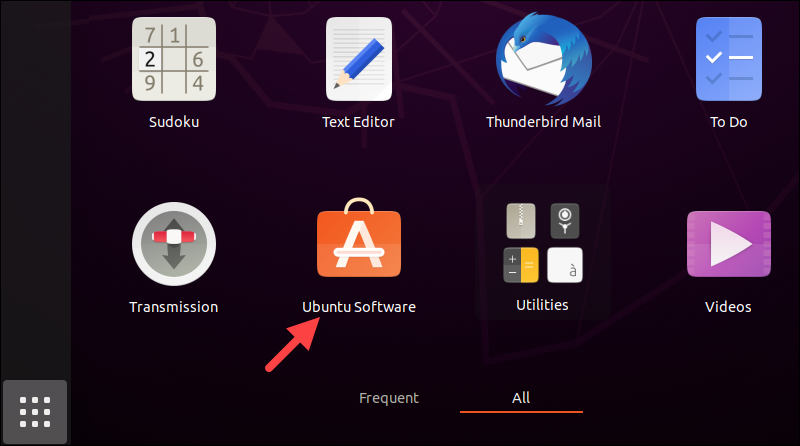The image size is (800, 446).
Task: Click the Show Applications grid button
Action: (x=35, y=411)
